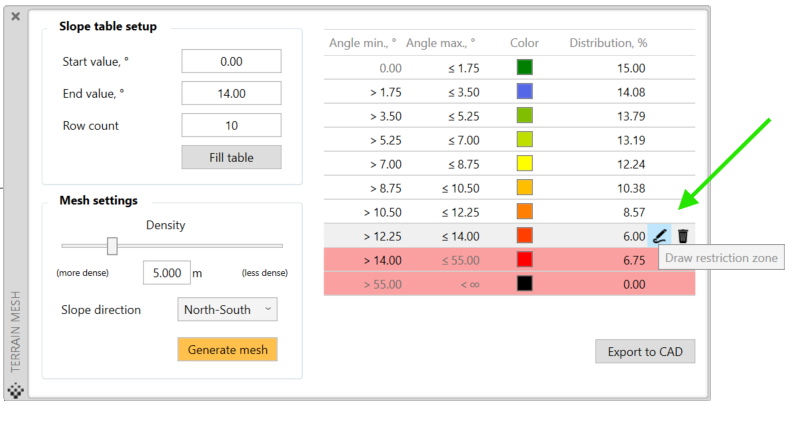The height and width of the screenshot is (428, 795).
Task: Click Export to CAD button
Action: click(645, 352)
